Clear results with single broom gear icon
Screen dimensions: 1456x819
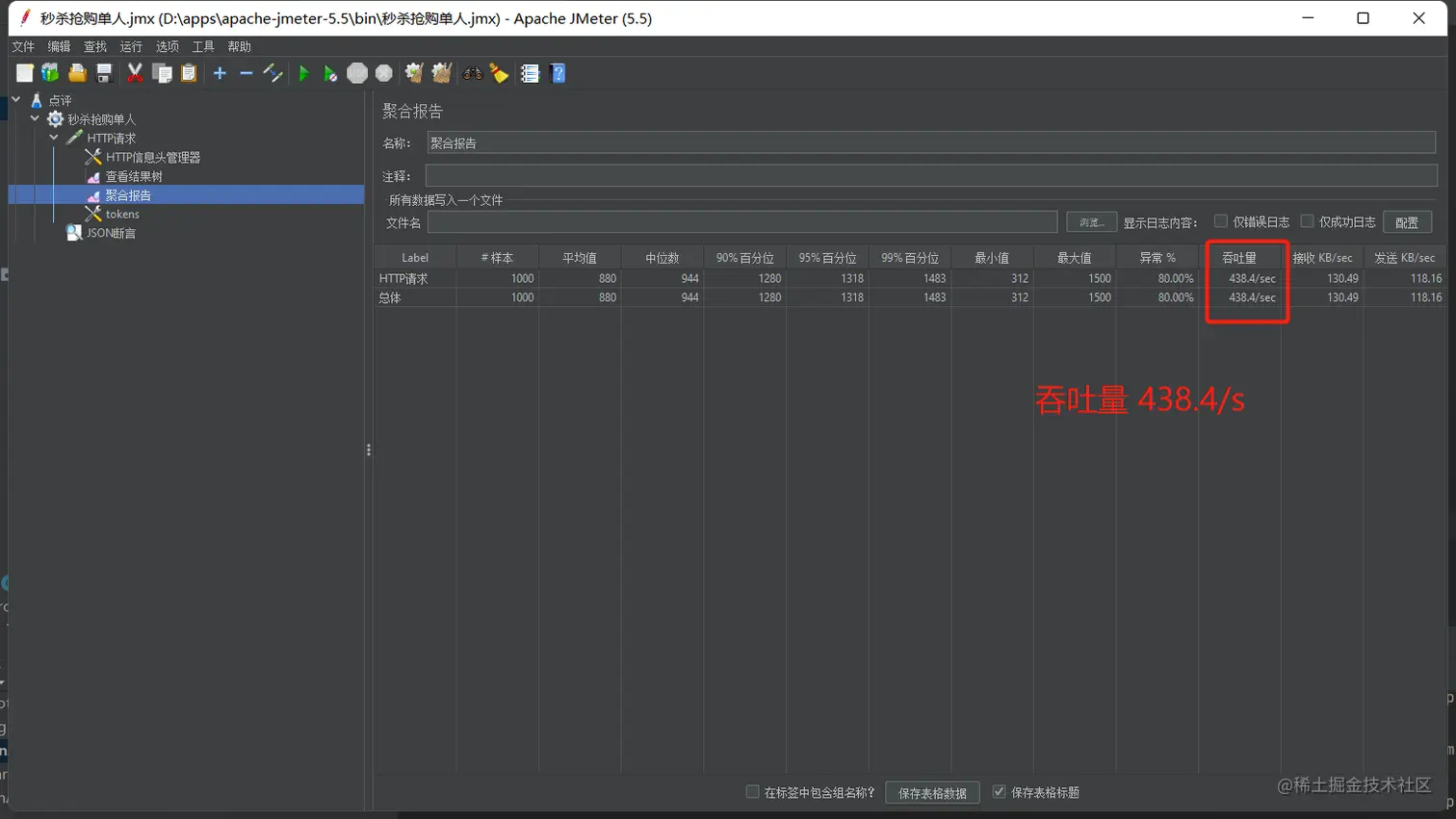point(414,73)
